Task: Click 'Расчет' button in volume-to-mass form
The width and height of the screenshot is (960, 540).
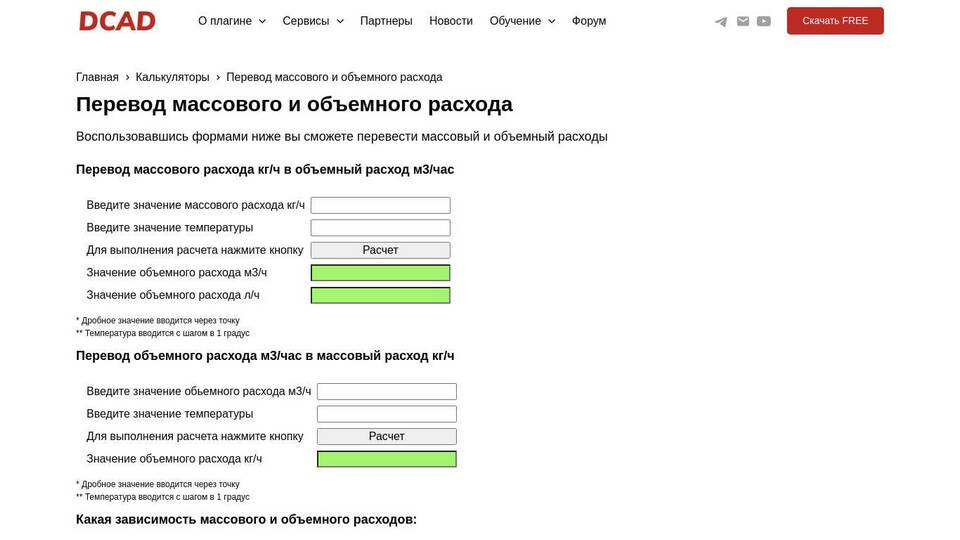Action: click(386, 436)
